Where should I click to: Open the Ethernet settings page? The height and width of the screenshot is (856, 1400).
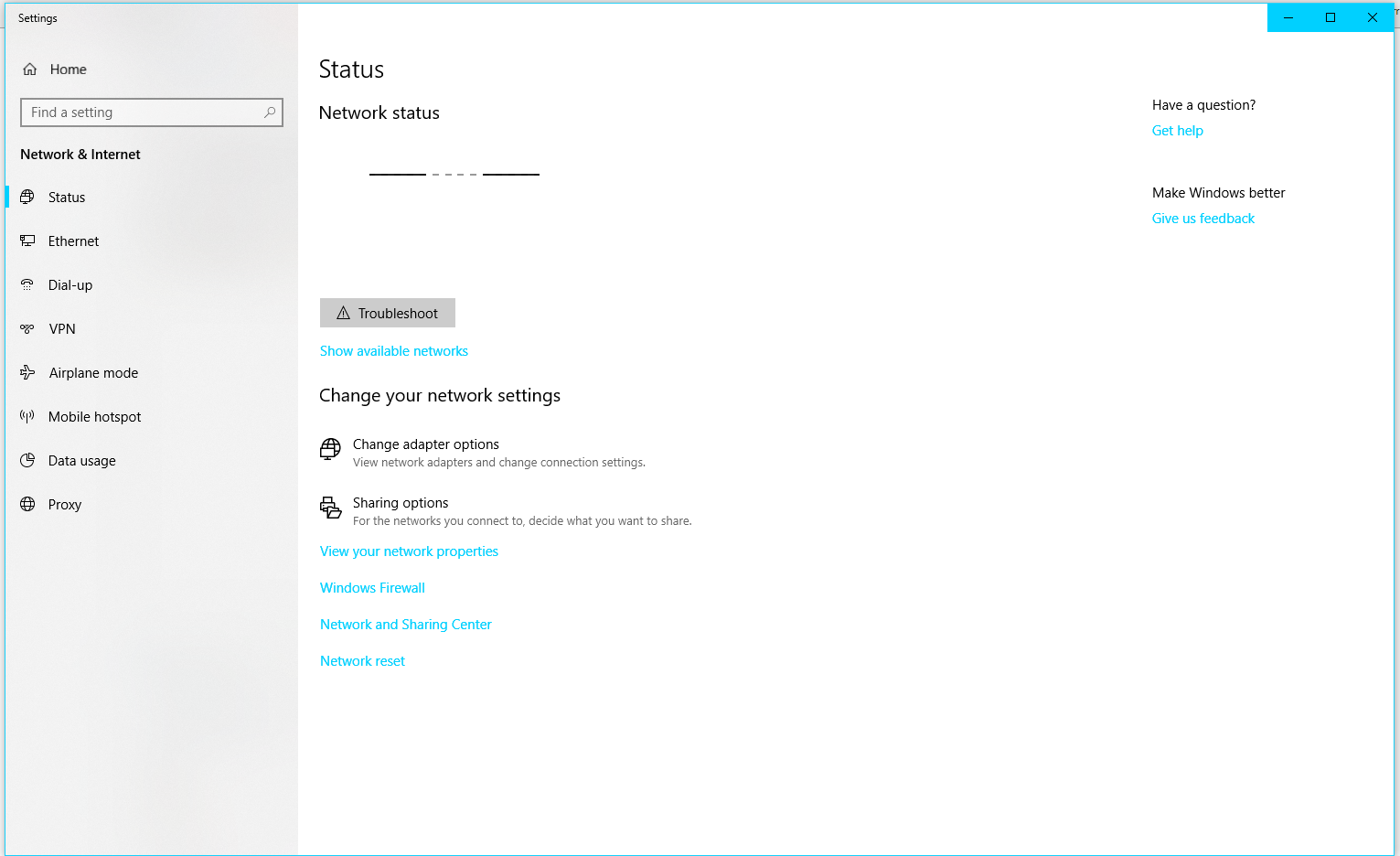[x=151, y=241]
